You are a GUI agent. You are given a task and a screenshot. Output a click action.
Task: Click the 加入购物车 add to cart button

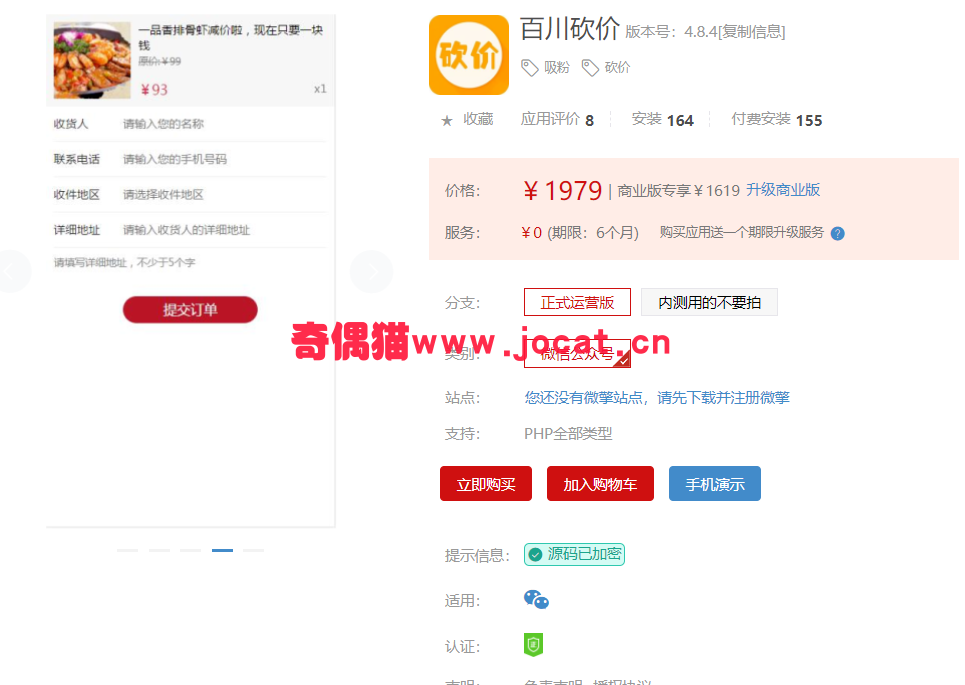[x=600, y=484]
